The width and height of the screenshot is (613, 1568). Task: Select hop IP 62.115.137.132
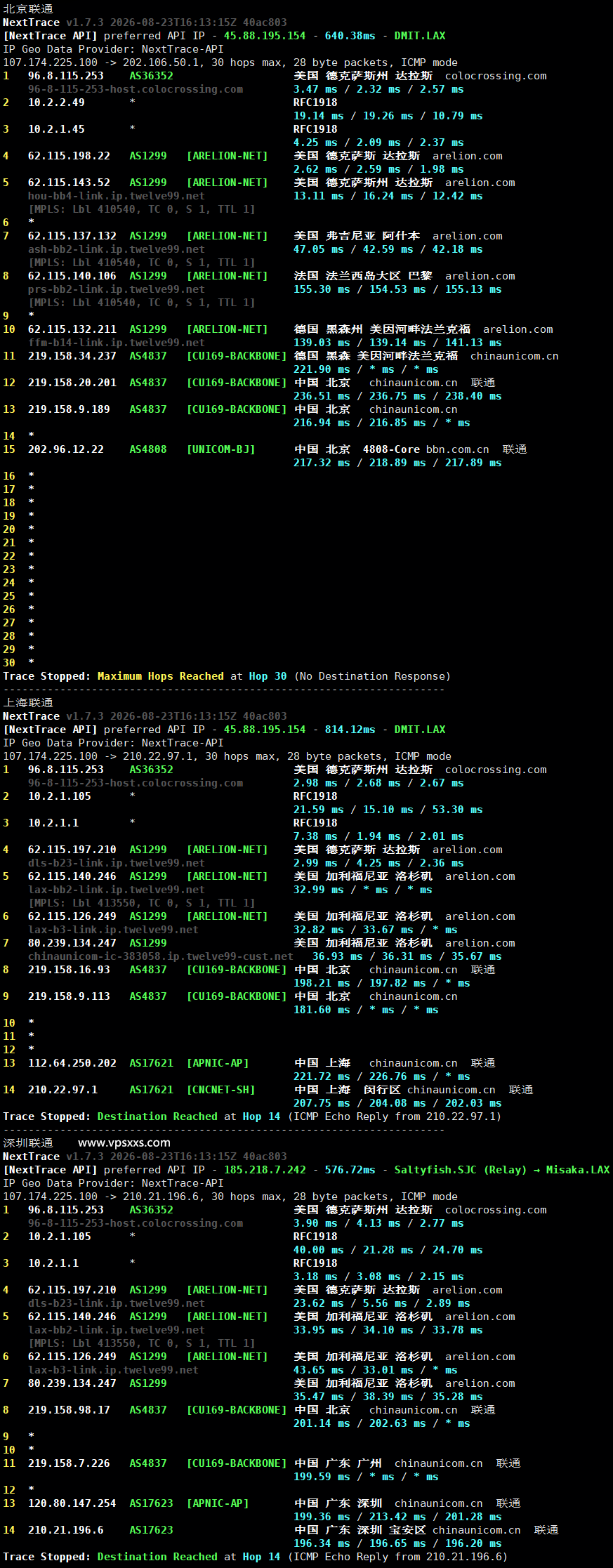pos(72,236)
